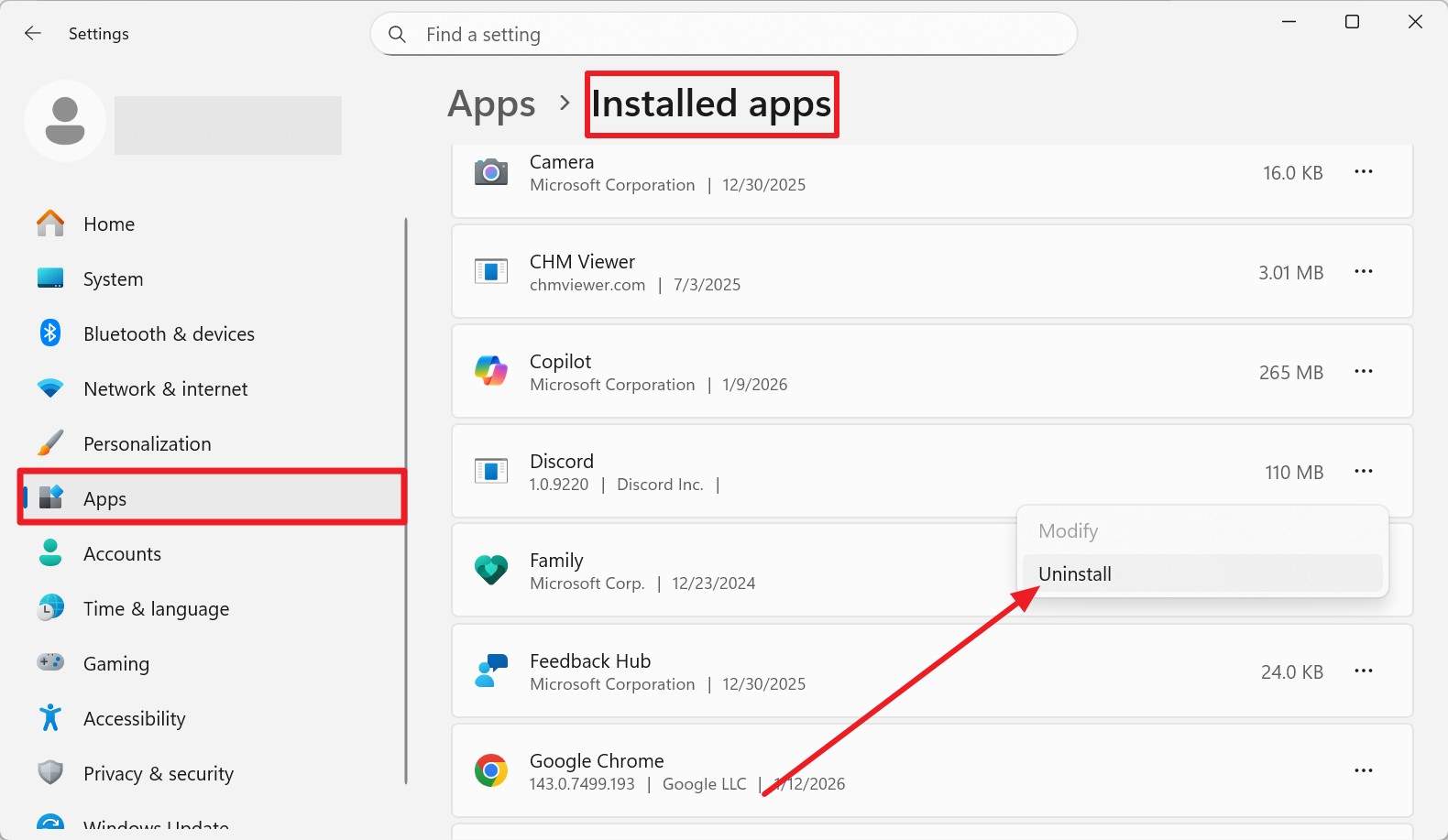Click the user profile avatar
1448x840 pixels.
pyautogui.click(x=65, y=121)
